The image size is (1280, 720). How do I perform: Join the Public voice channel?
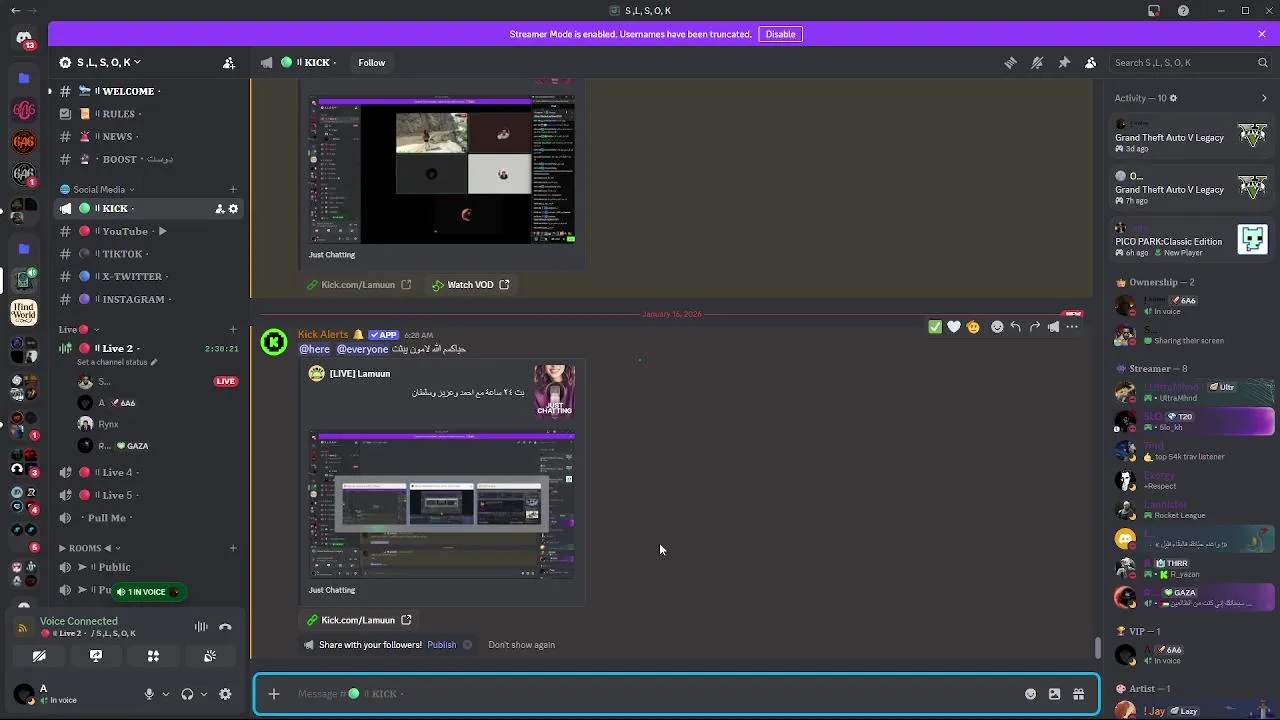point(150,567)
